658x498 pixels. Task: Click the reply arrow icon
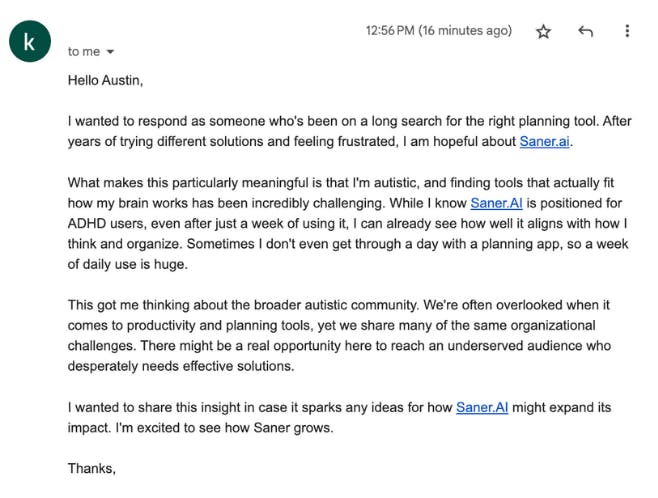[x=585, y=31]
